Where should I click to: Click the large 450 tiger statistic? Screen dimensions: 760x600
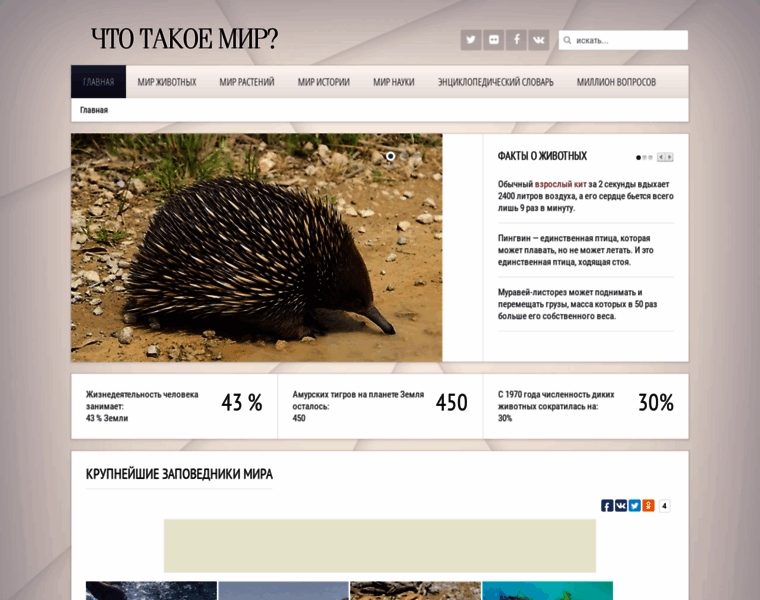tap(451, 403)
